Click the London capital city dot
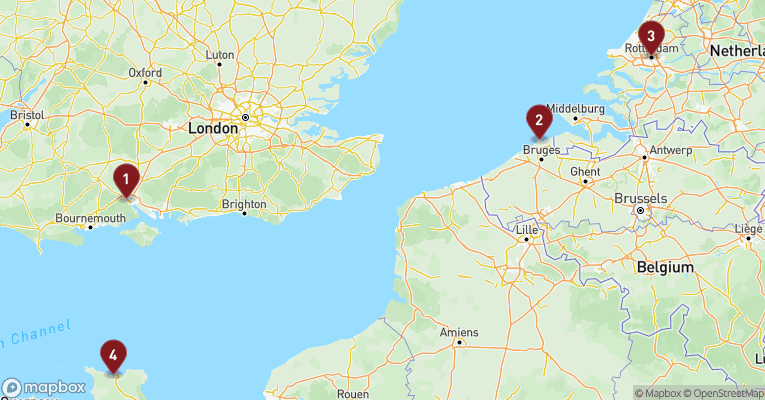Screen dimensions: 765x400 tap(245, 118)
